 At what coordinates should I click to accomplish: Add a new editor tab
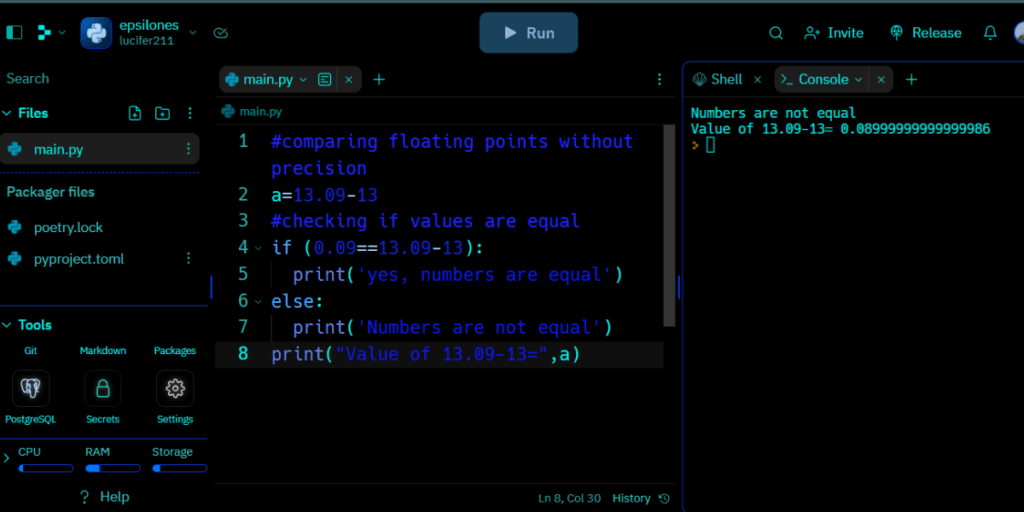[379, 80]
